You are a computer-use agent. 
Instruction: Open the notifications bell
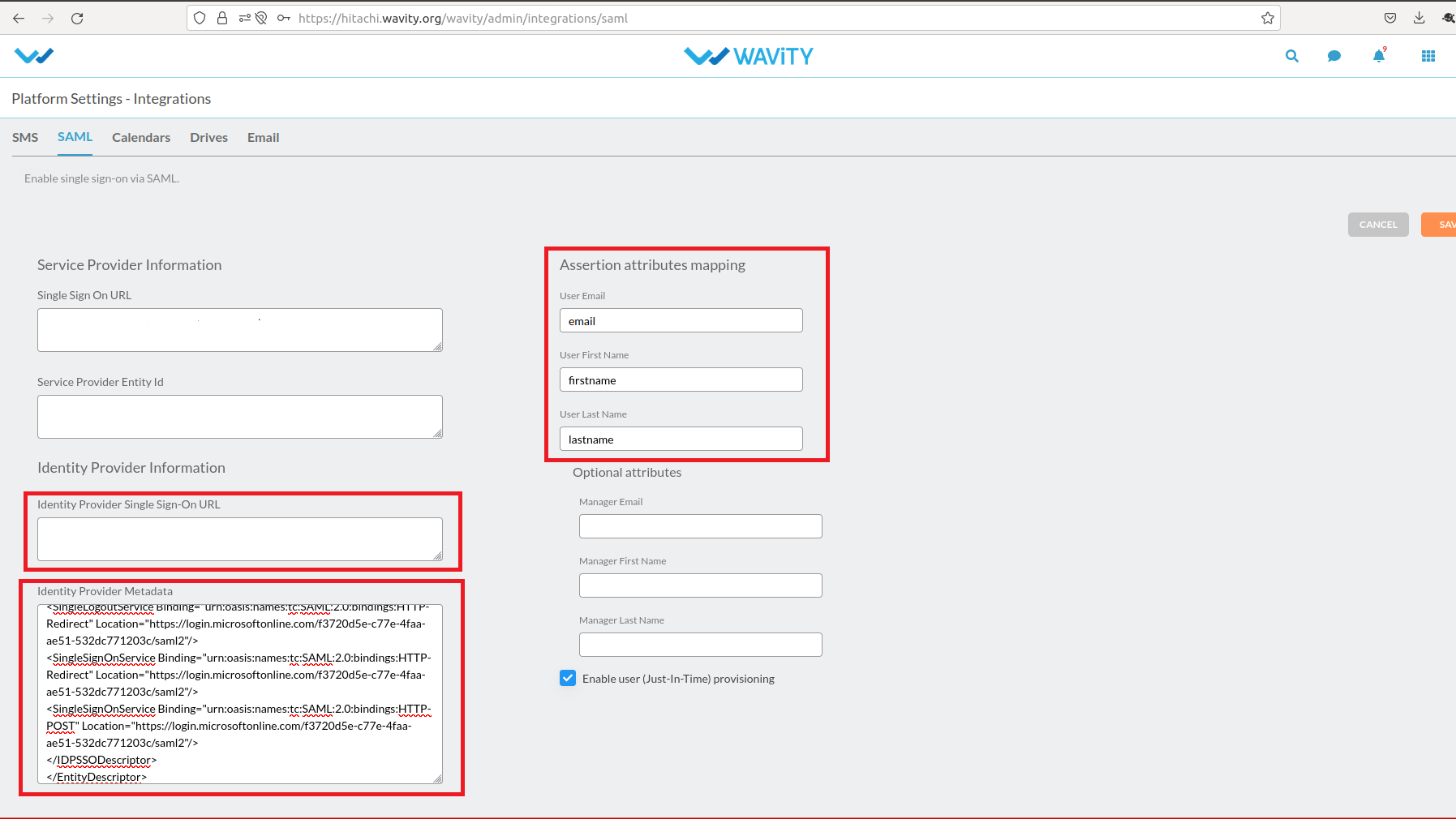(x=1379, y=55)
